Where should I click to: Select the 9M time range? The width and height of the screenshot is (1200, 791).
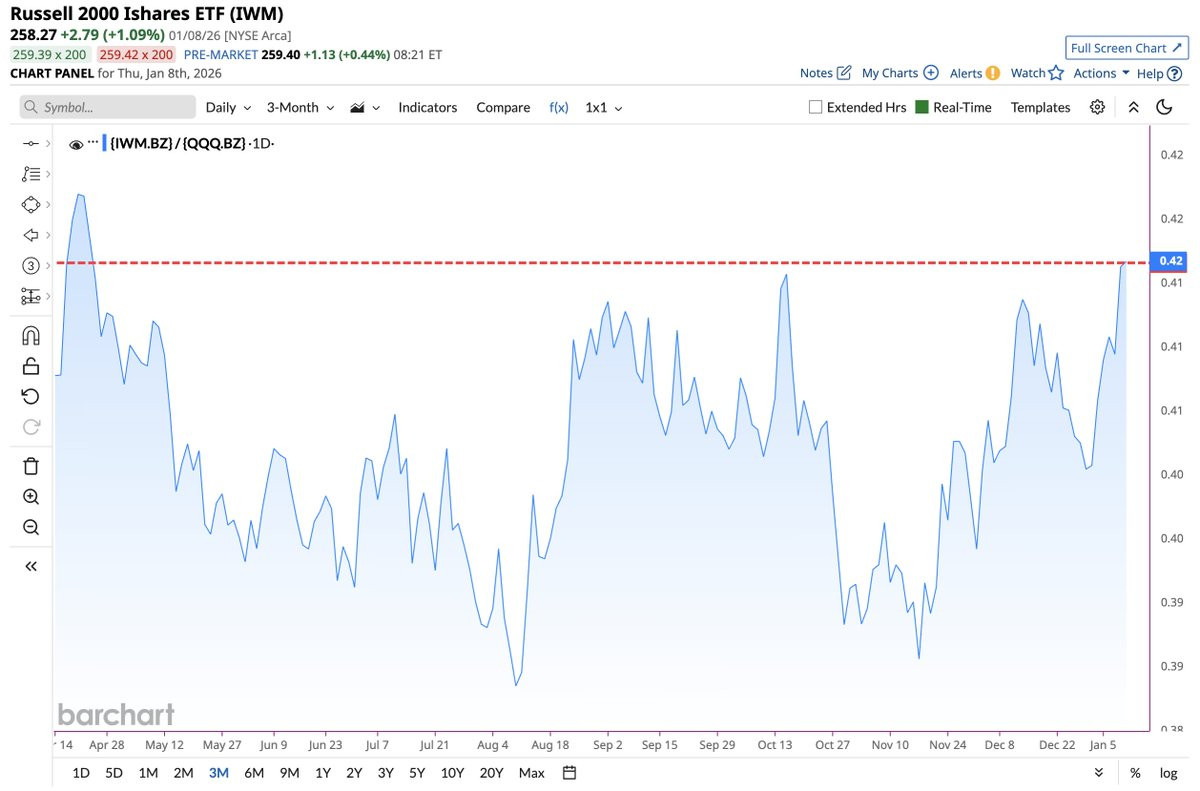tap(290, 772)
